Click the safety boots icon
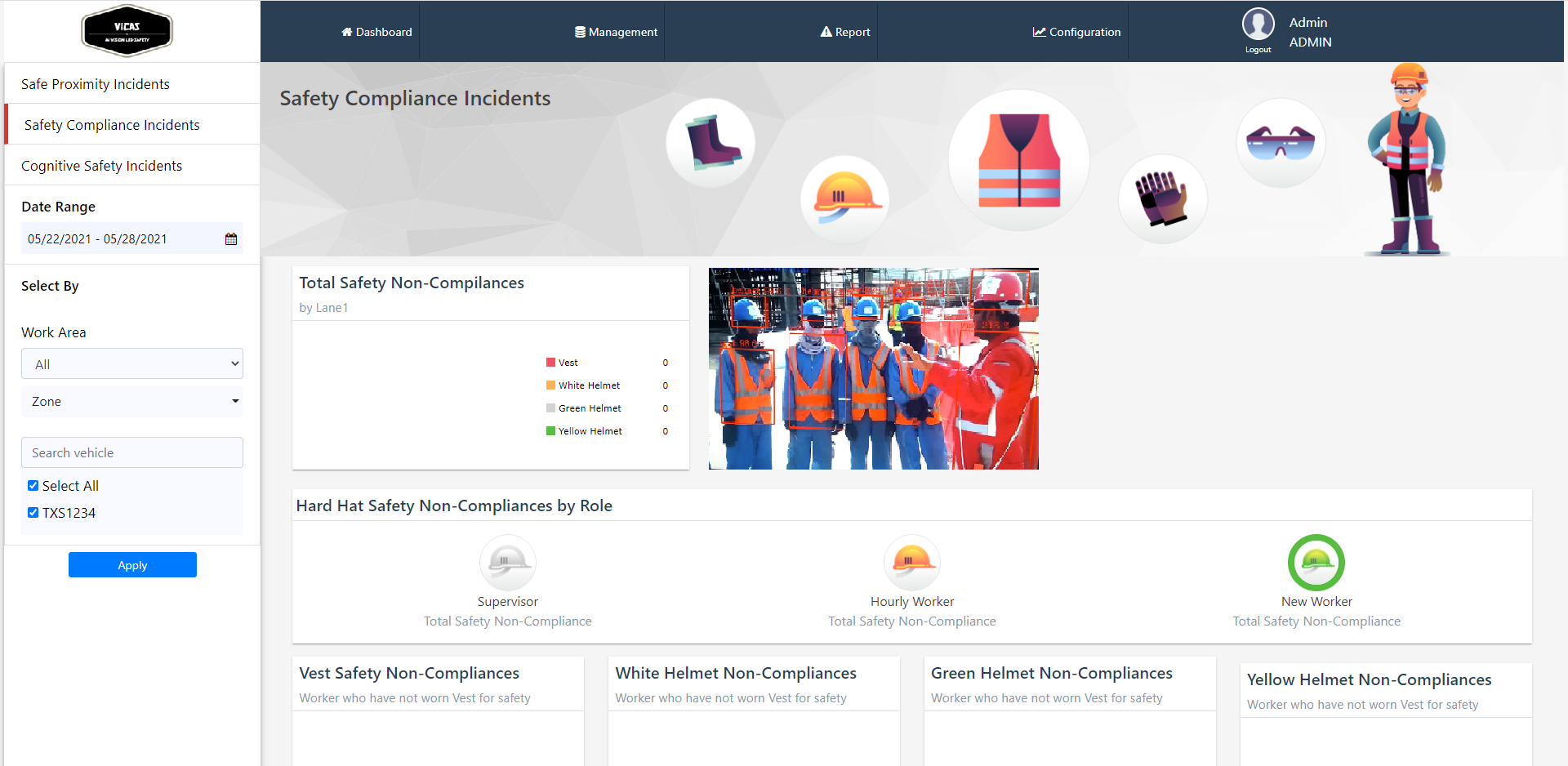The image size is (1568, 766). coord(710,143)
